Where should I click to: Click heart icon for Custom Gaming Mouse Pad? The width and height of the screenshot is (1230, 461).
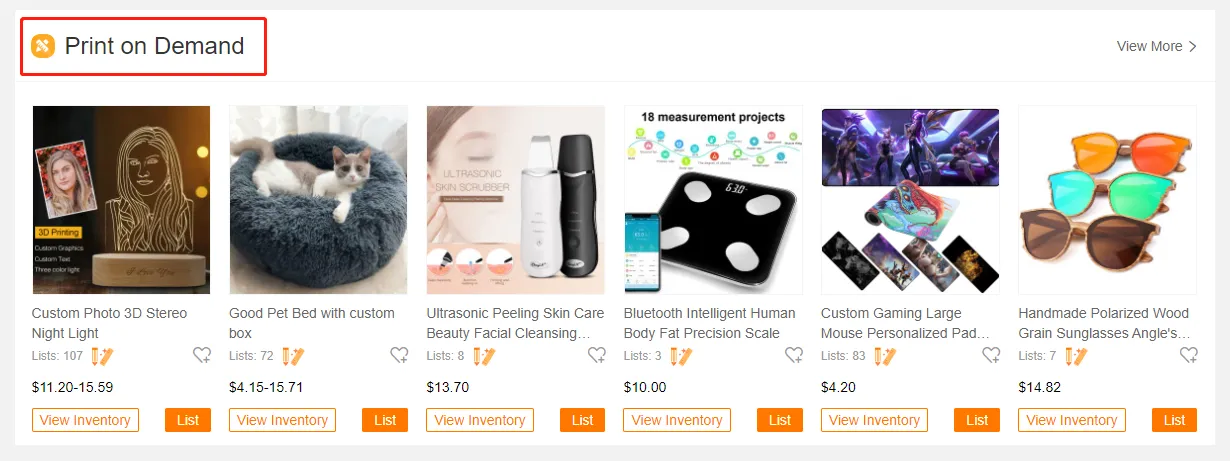pyautogui.click(x=991, y=355)
